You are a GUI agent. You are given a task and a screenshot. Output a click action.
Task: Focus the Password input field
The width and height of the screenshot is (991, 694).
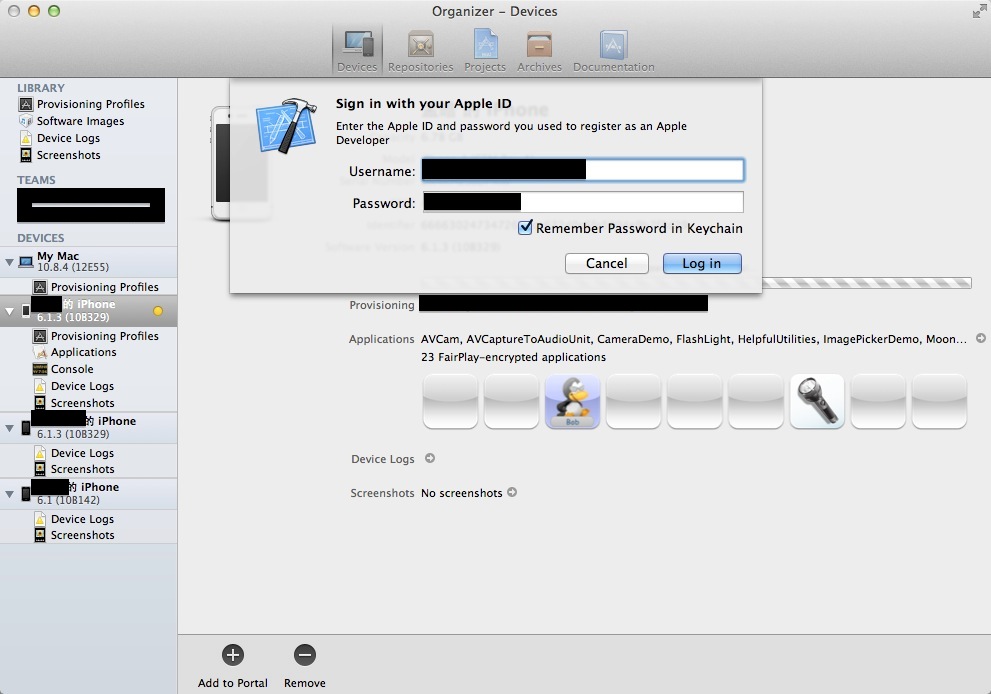pyautogui.click(x=583, y=202)
